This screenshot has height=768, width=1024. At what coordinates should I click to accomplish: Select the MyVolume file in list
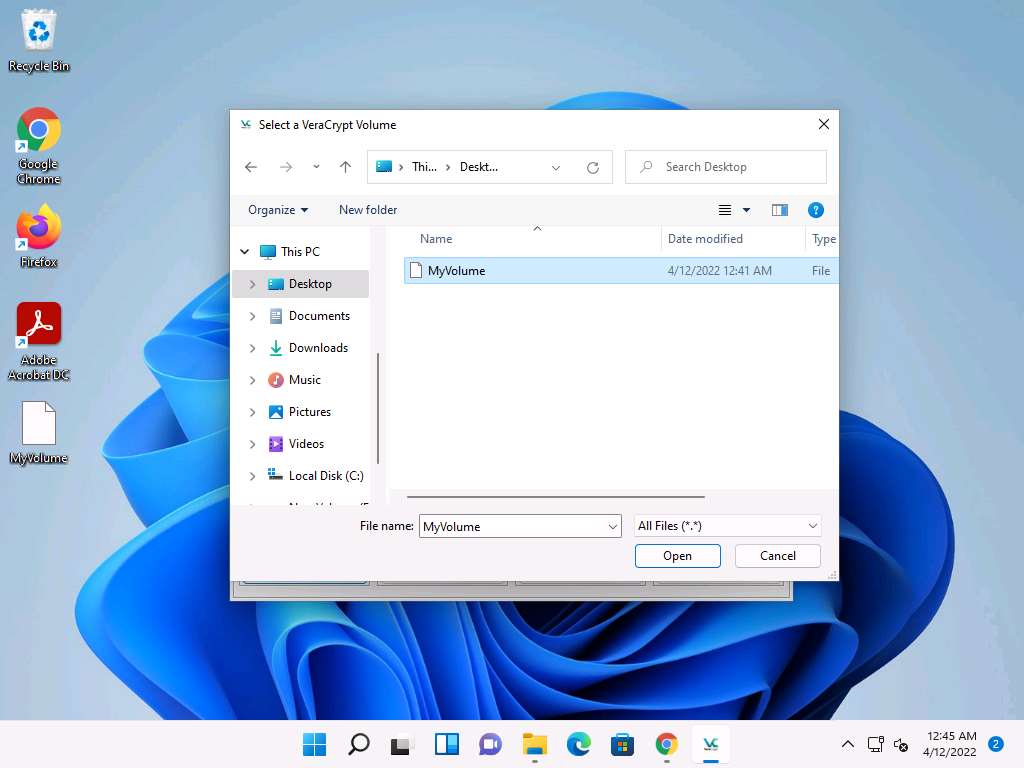456,271
